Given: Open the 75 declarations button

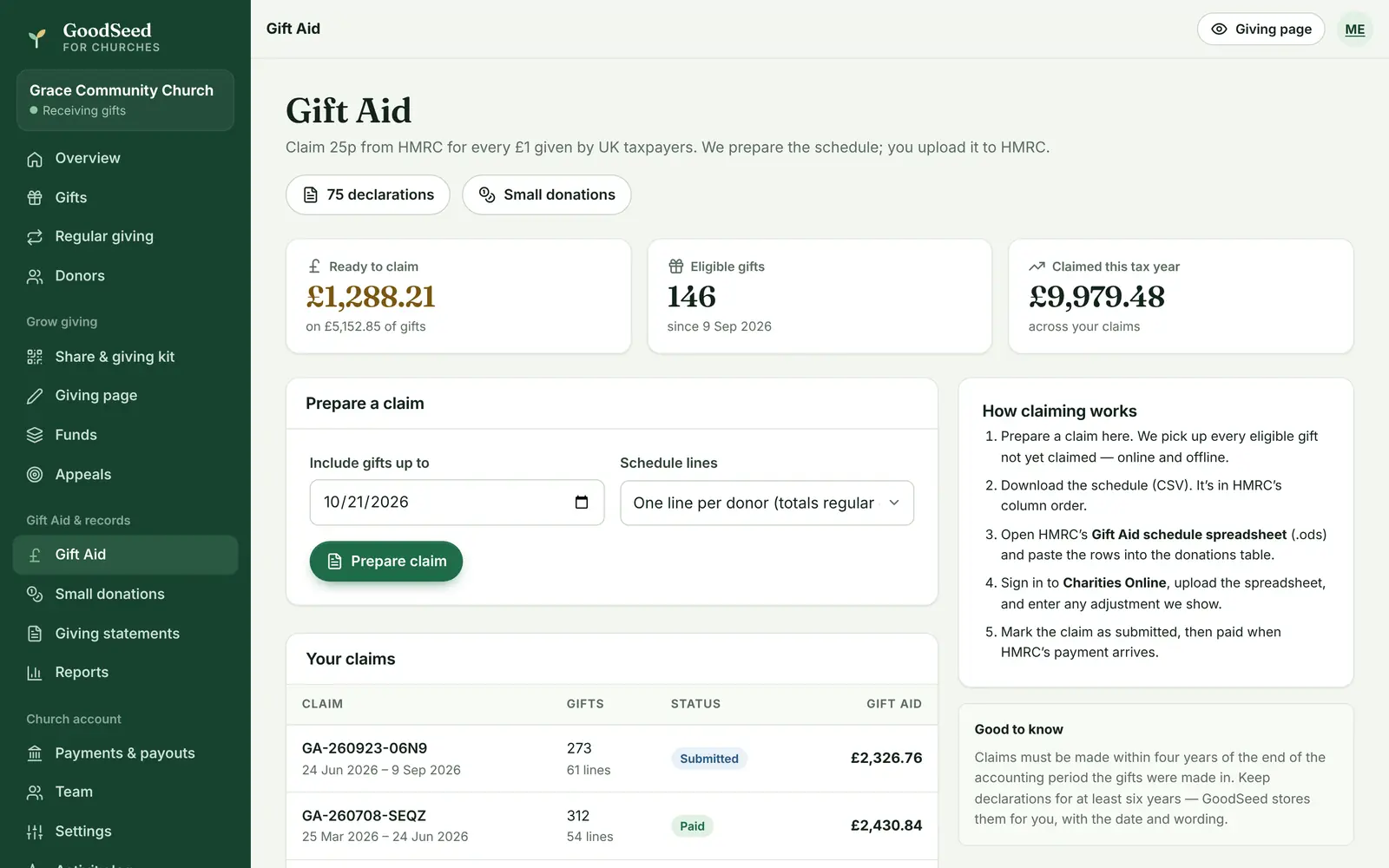Looking at the screenshot, I should point(368,194).
